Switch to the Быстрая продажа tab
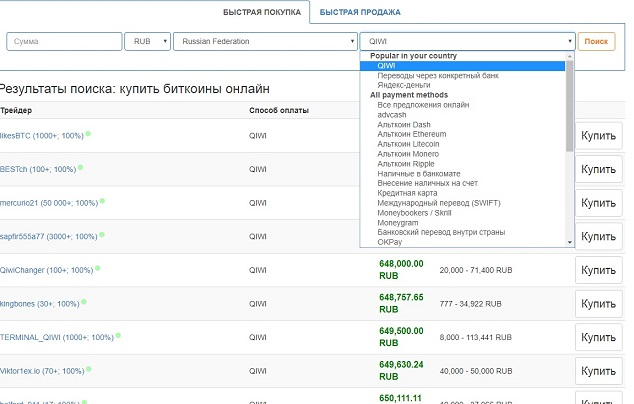This screenshot has height=404, width=634. [360, 13]
